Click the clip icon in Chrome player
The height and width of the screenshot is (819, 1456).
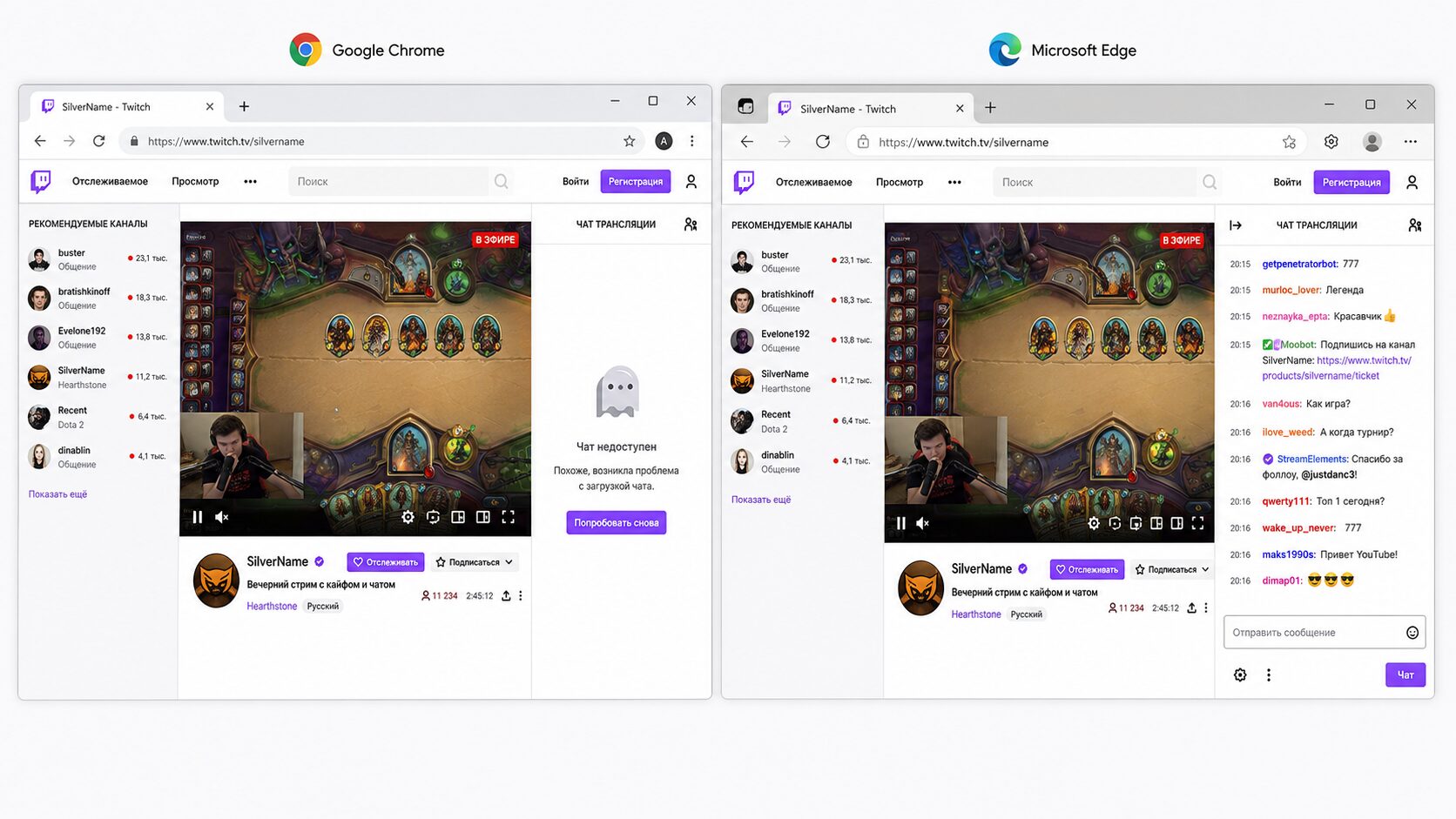(x=433, y=517)
